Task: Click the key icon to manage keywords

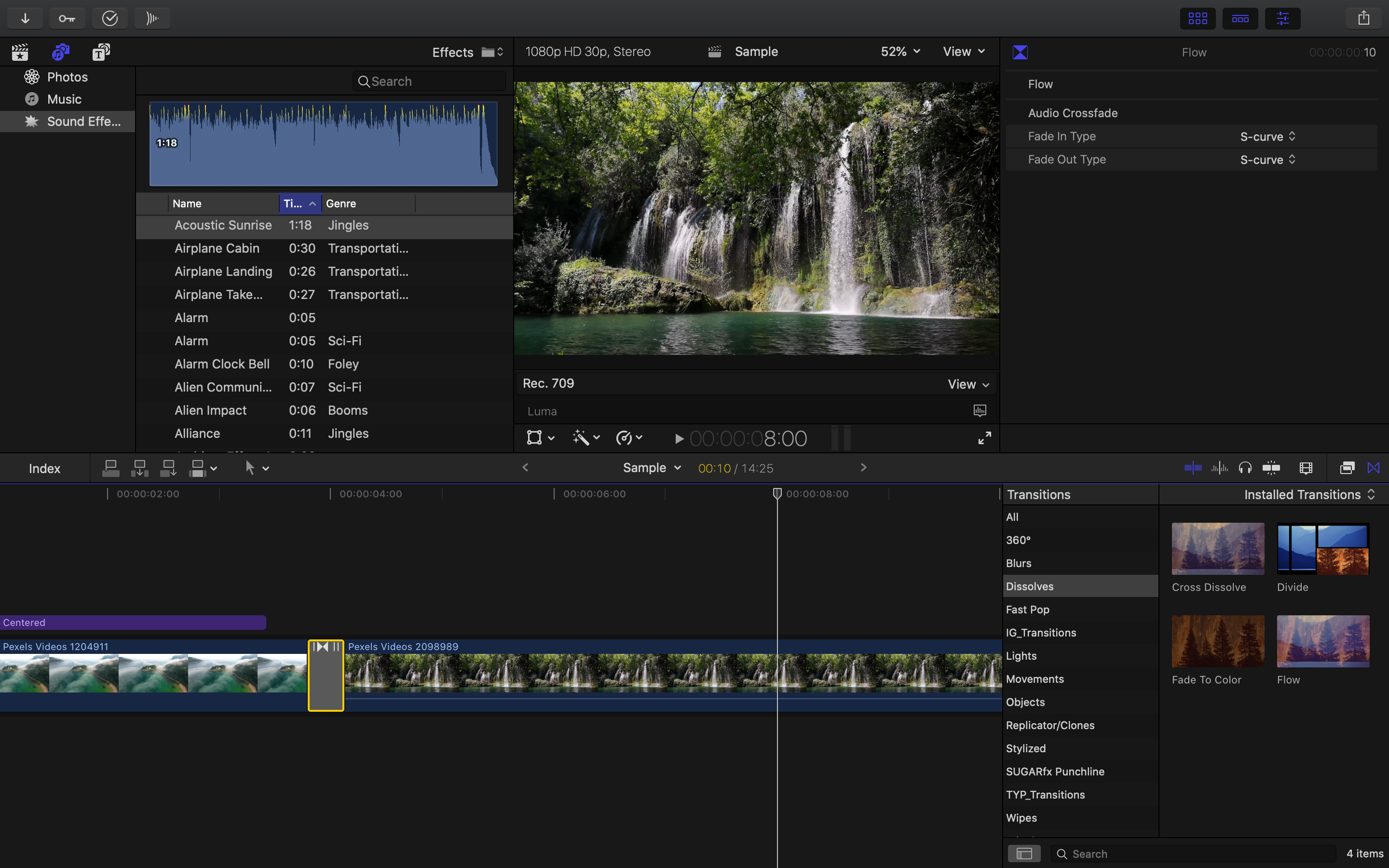Action: pos(67,18)
